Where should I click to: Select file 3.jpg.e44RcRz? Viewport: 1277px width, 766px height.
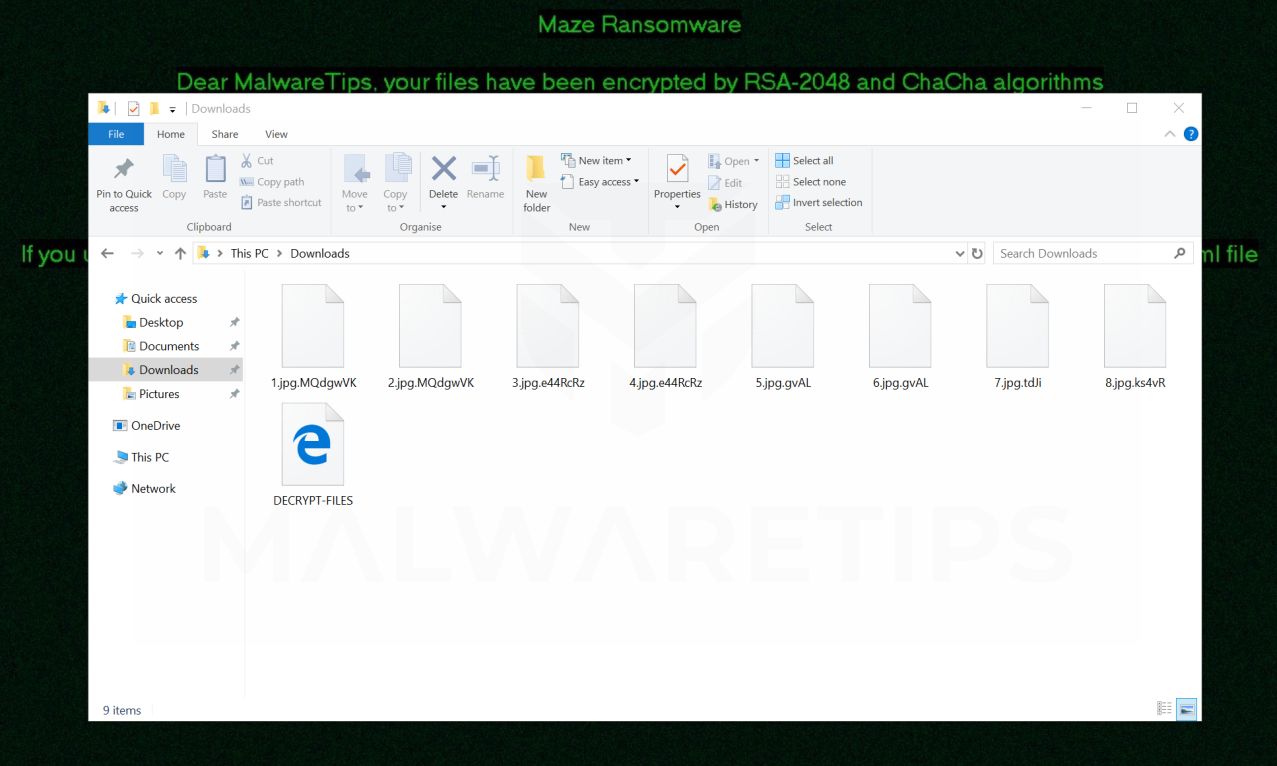pyautogui.click(x=548, y=337)
